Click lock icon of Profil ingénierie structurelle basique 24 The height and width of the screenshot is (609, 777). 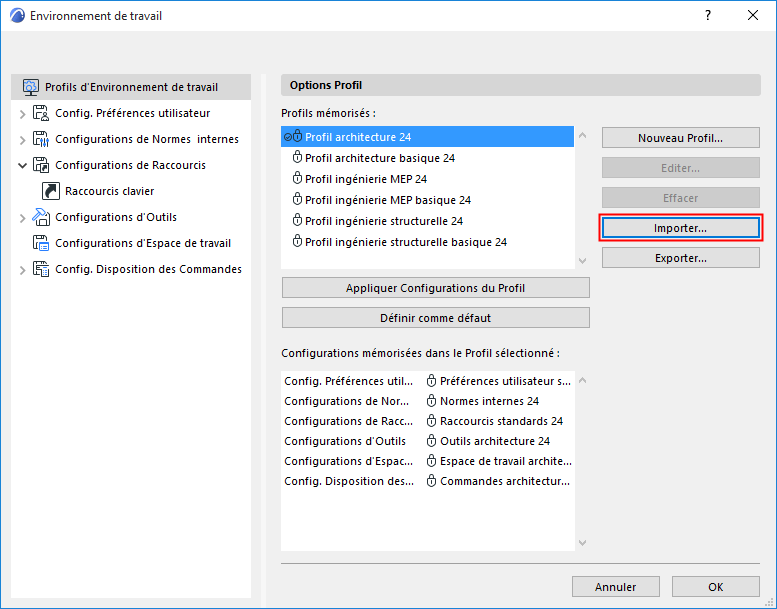pyautogui.click(x=297, y=242)
